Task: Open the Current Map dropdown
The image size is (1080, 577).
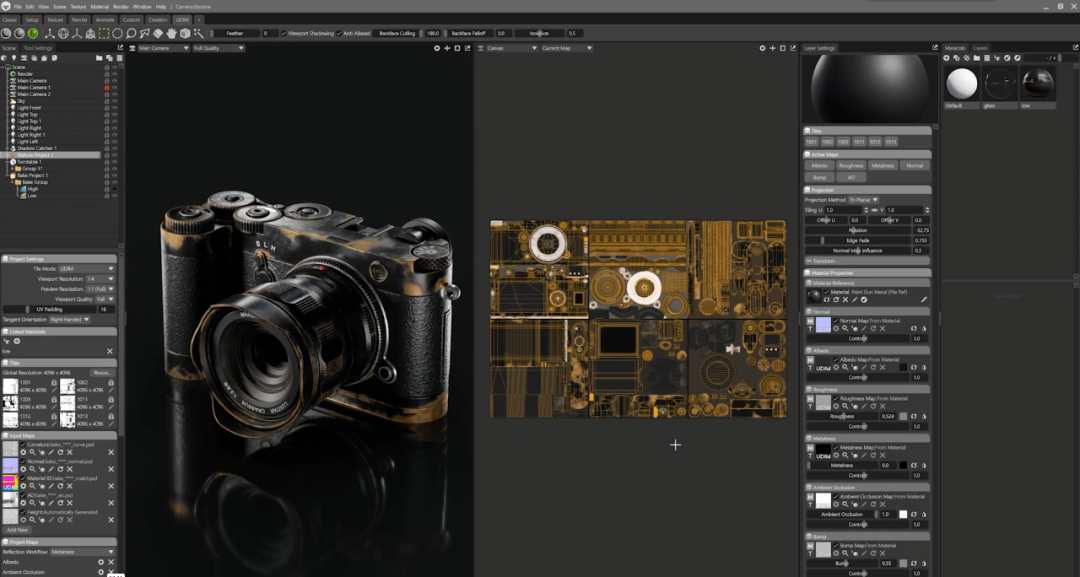Action: [x=567, y=48]
